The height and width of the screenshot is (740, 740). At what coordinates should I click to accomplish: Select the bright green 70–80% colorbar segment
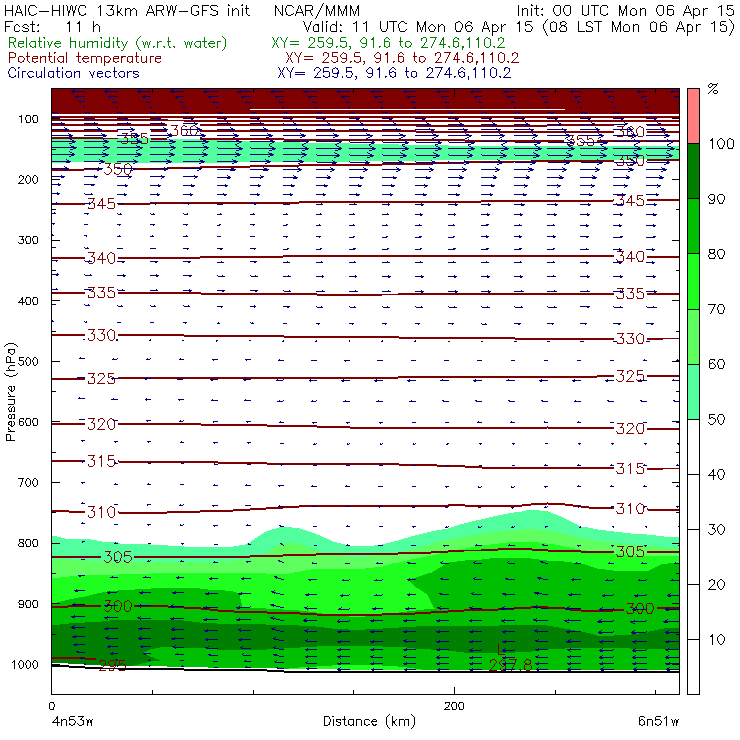point(693,281)
